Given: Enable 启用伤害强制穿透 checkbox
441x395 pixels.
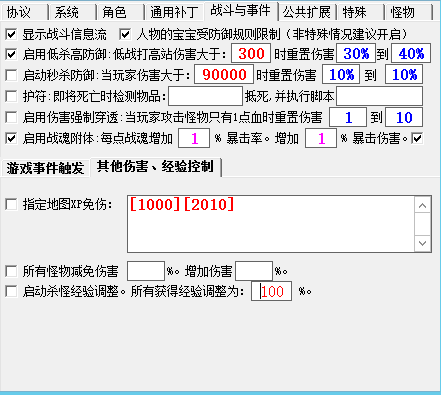Looking at the screenshot, I should click(x=11, y=117).
